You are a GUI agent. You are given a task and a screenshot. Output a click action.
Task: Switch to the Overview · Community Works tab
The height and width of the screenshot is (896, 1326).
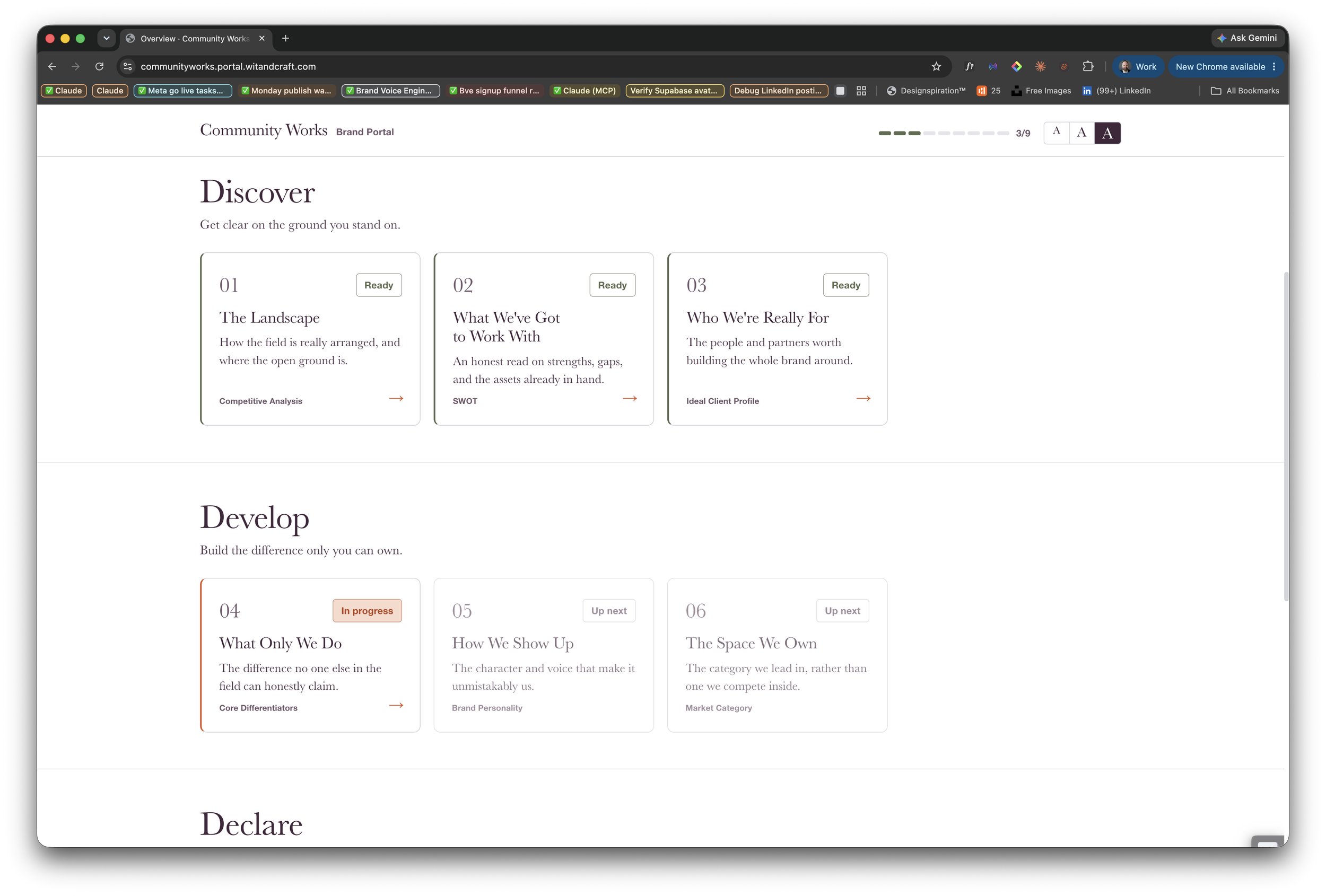click(195, 38)
